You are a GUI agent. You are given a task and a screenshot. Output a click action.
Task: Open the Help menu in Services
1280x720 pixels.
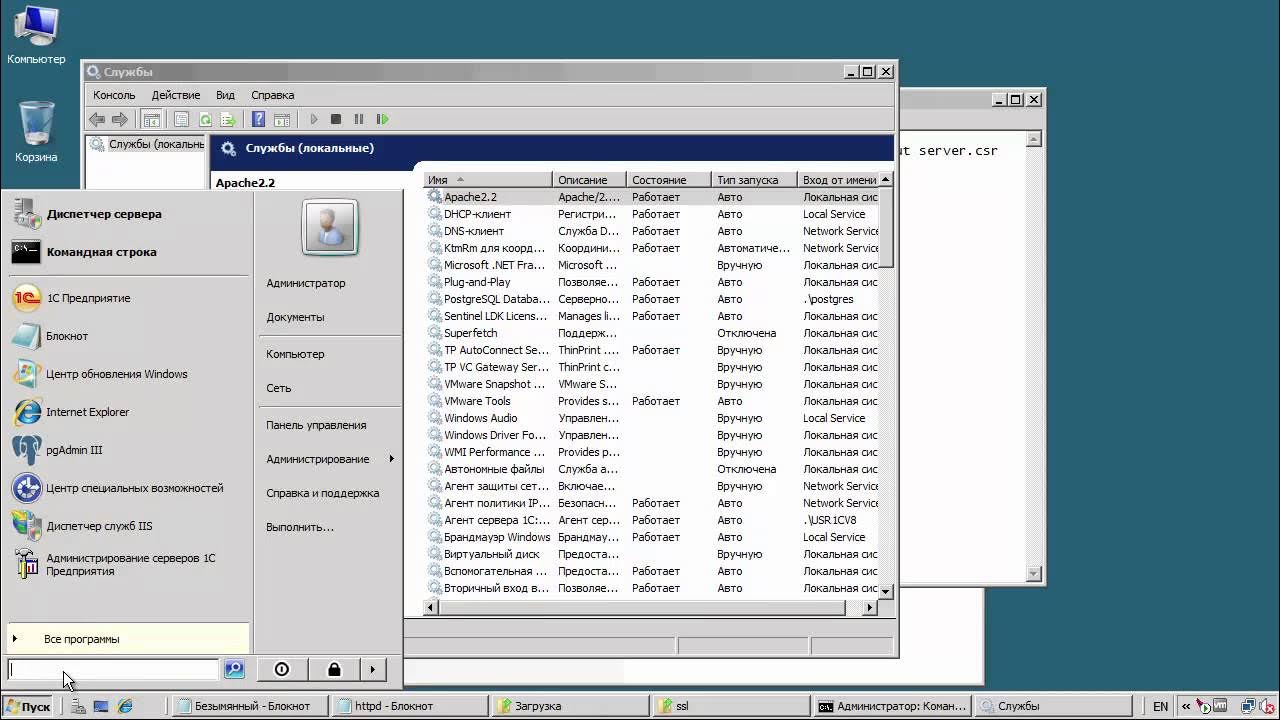click(272, 95)
